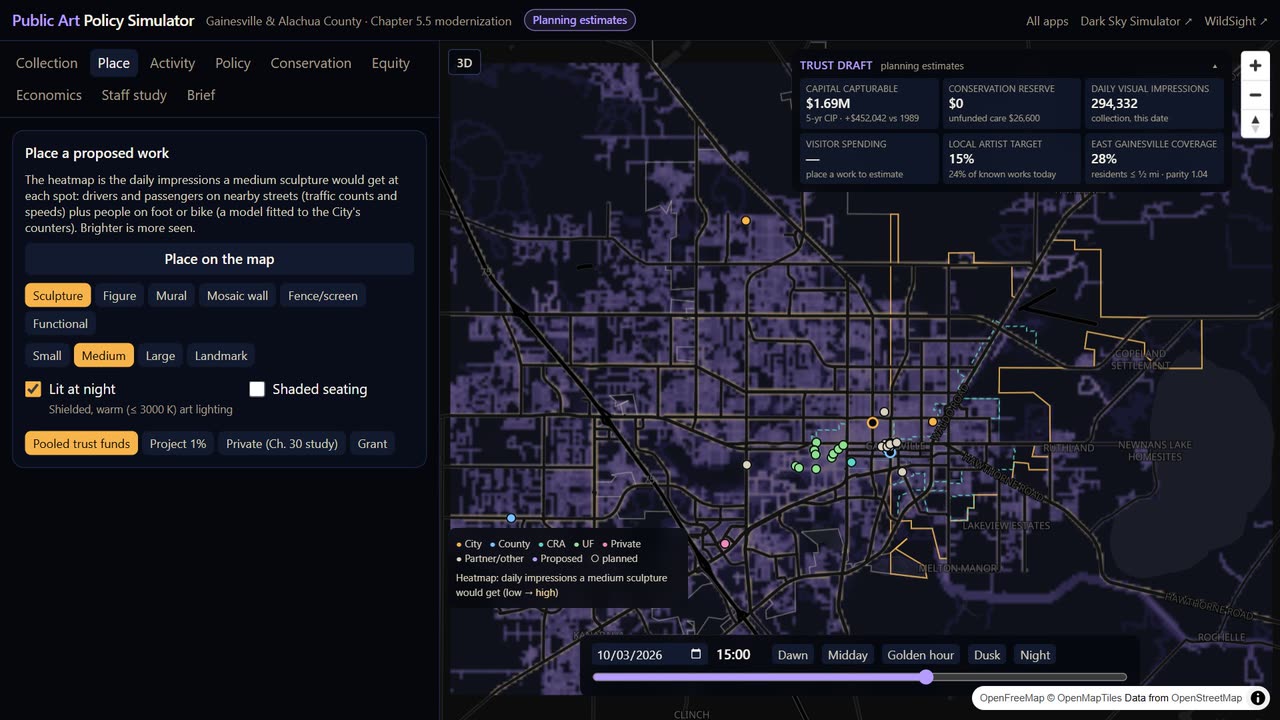Set time preset to Dawn

point(793,655)
